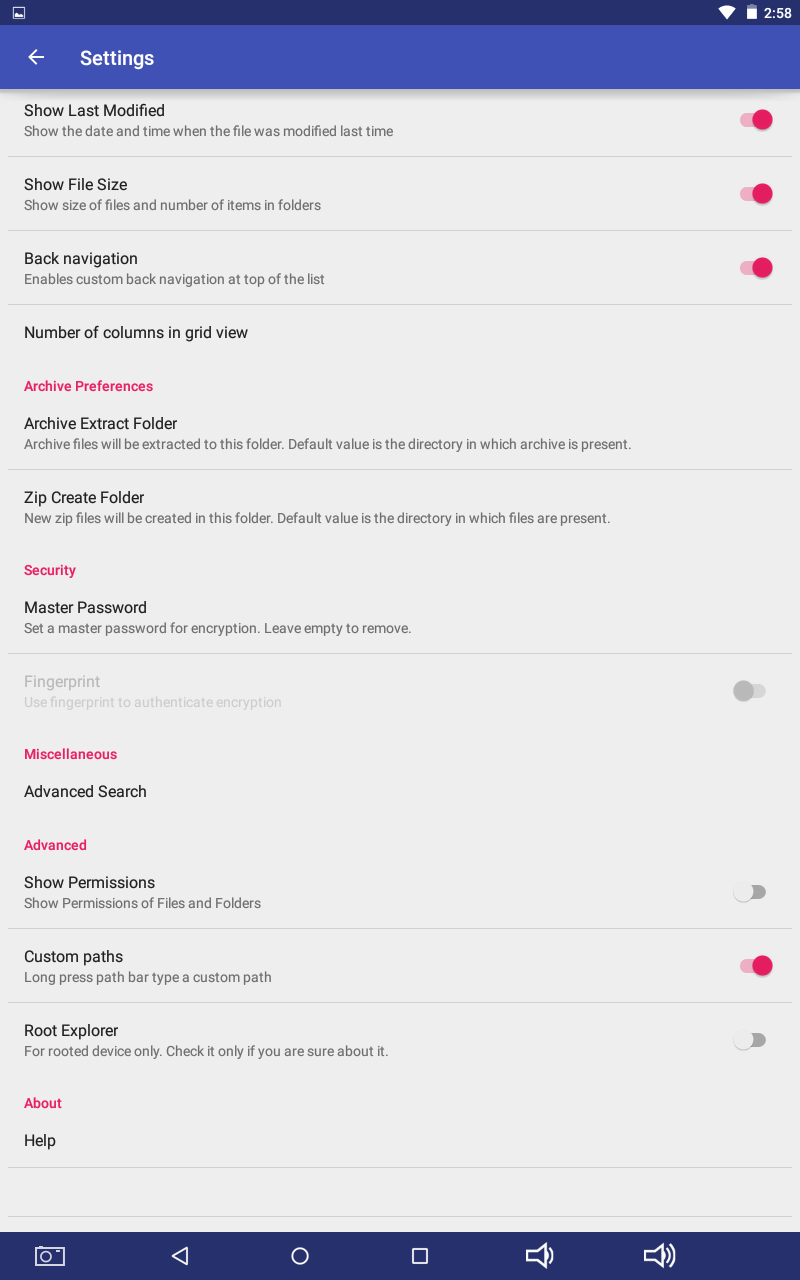
Task: Enable the Root Explorer switch
Action: coord(750,1040)
